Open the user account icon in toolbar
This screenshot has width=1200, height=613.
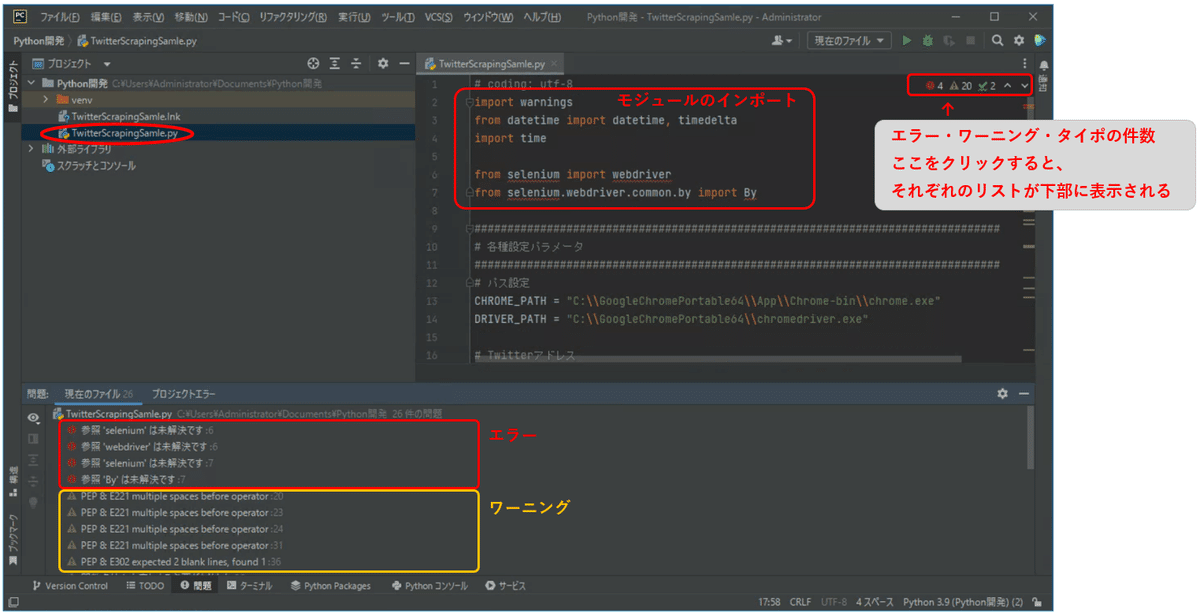(781, 41)
